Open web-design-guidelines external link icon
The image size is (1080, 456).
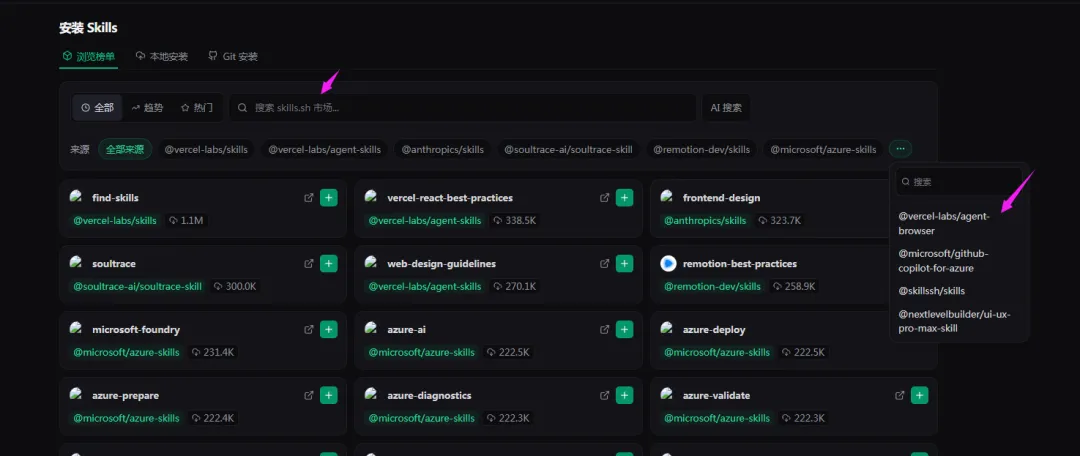coord(604,264)
